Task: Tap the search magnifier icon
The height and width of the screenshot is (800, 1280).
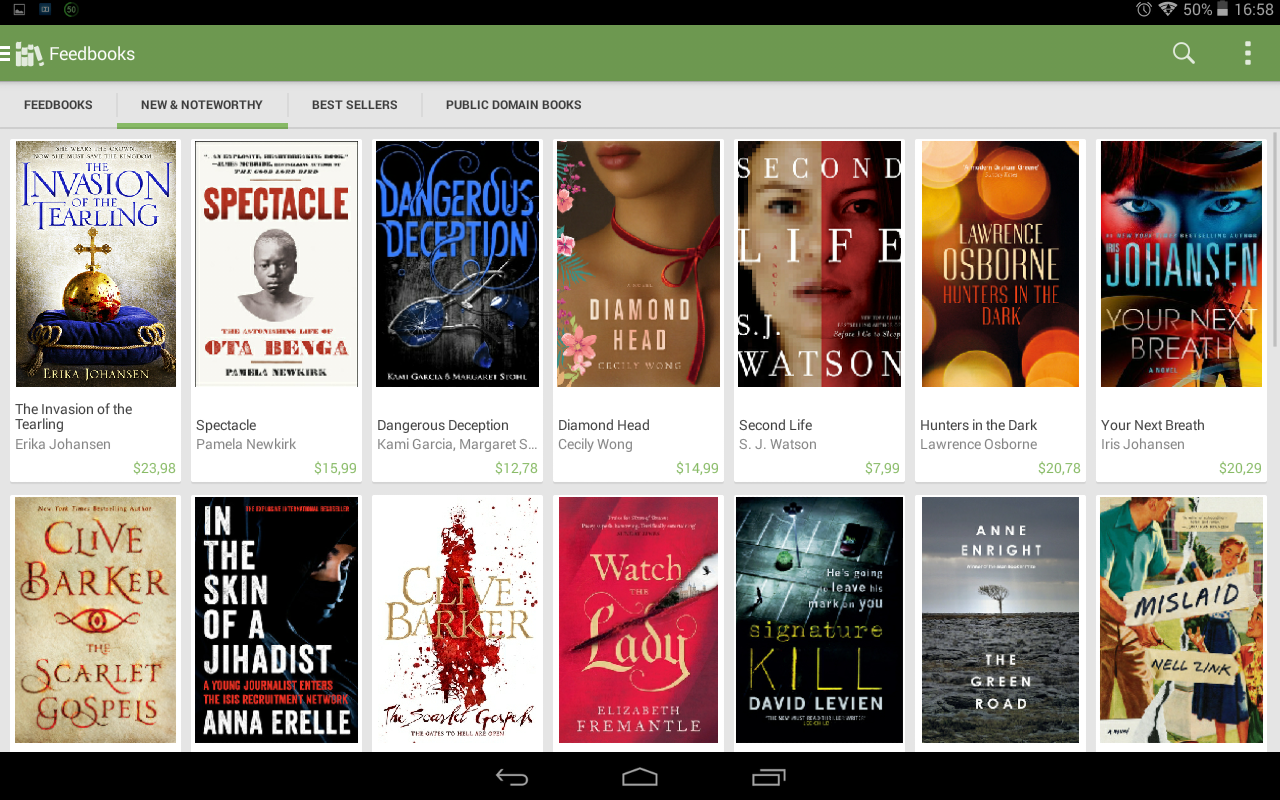Action: click(x=1184, y=54)
